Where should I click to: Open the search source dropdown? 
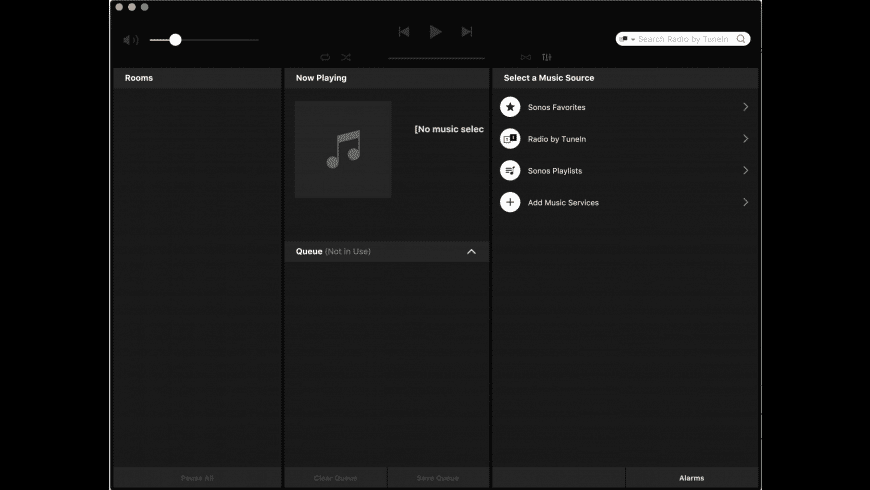tap(626, 39)
